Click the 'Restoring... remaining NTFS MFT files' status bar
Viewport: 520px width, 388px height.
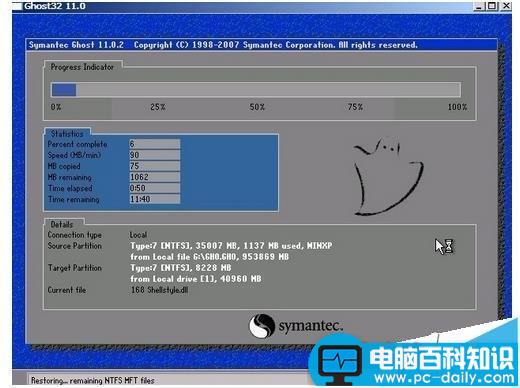[92, 380]
